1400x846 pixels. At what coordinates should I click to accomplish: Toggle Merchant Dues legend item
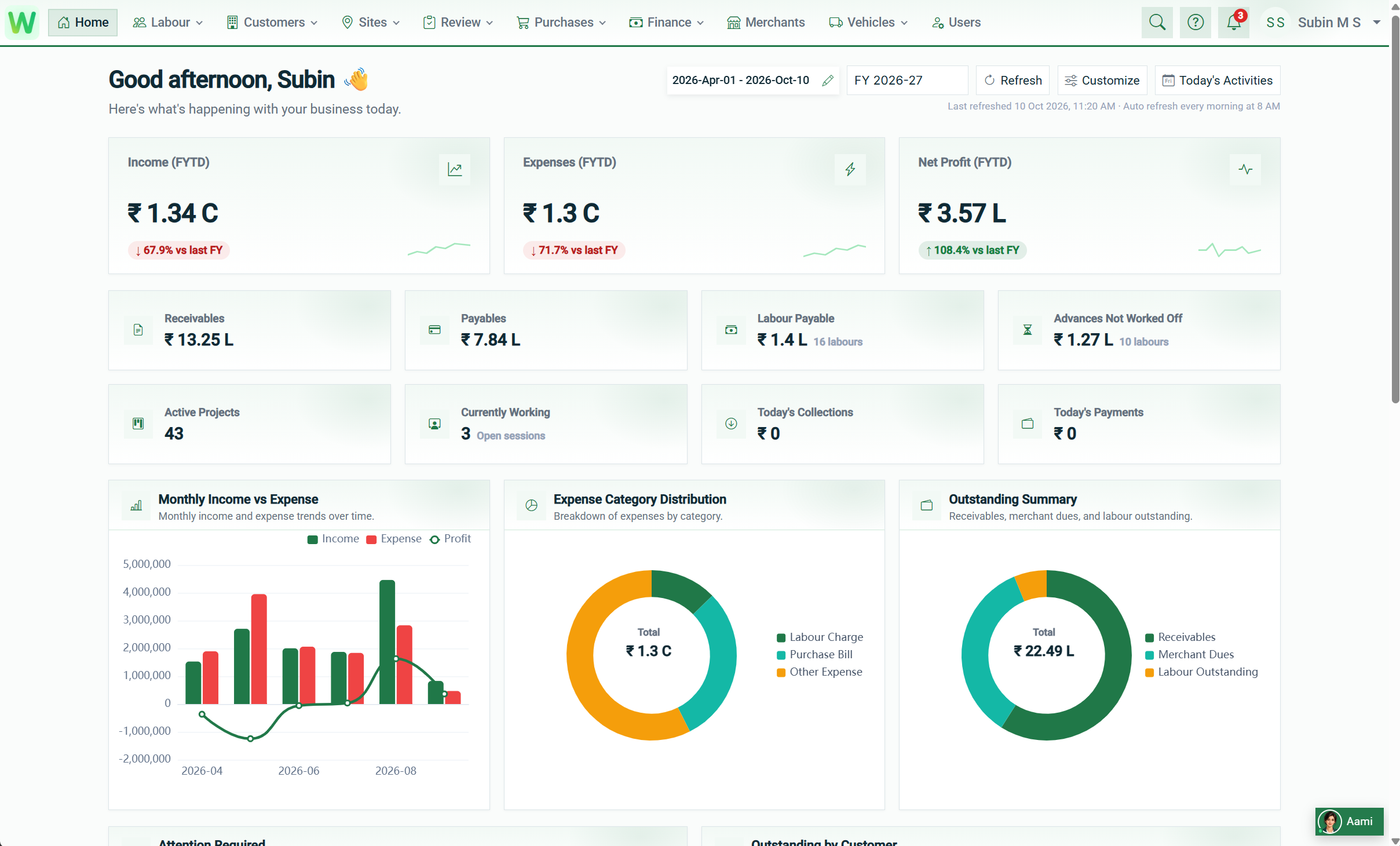click(1189, 654)
